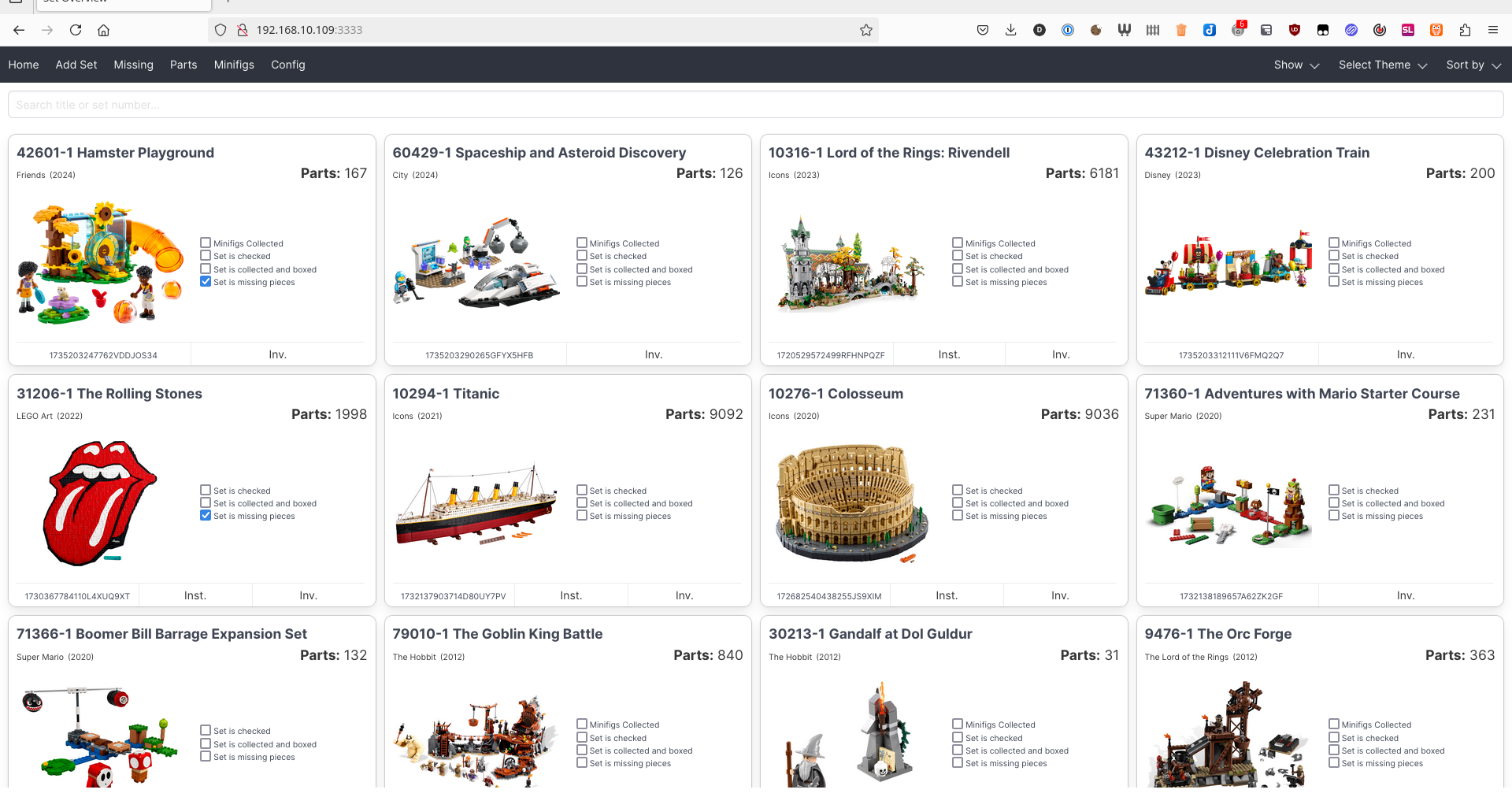Image resolution: width=1512 pixels, height=808 pixels.
Task: Open the Select Theme dropdown
Action: pos(1382,65)
